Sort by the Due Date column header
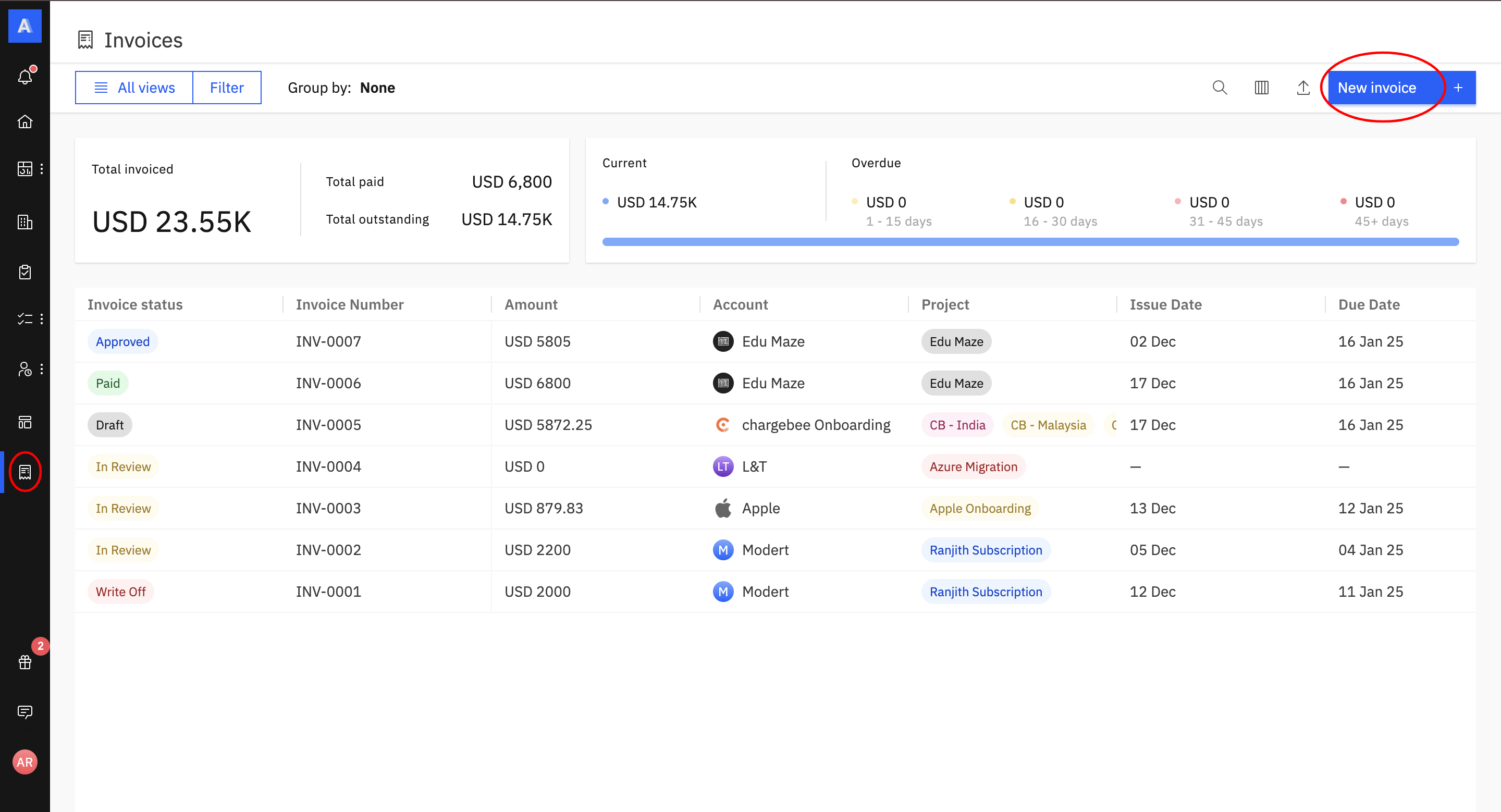Viewport: 1501px width, 812px height. [x=1369, y=304]
